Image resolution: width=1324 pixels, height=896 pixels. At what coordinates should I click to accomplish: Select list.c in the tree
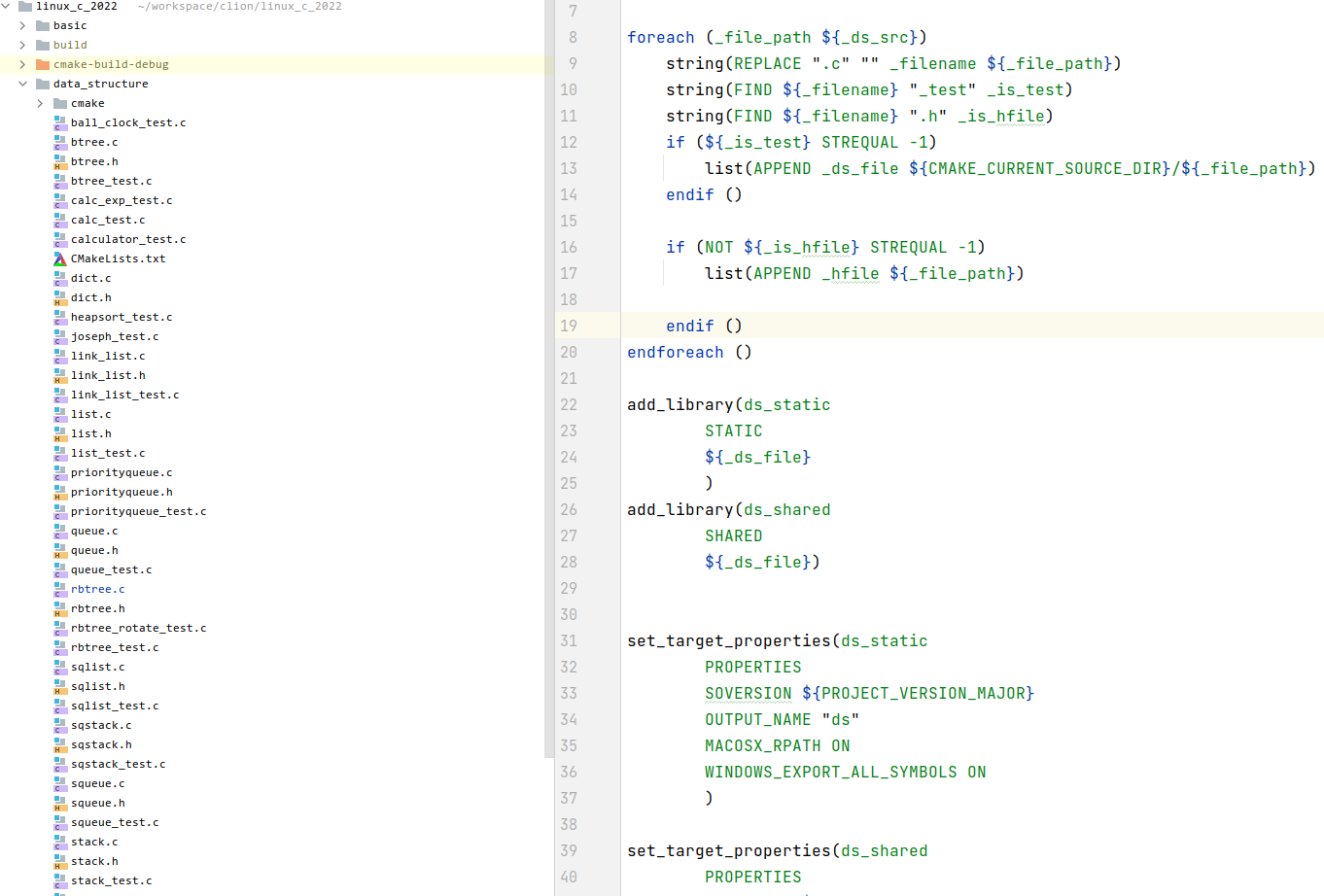pos(90,414)
